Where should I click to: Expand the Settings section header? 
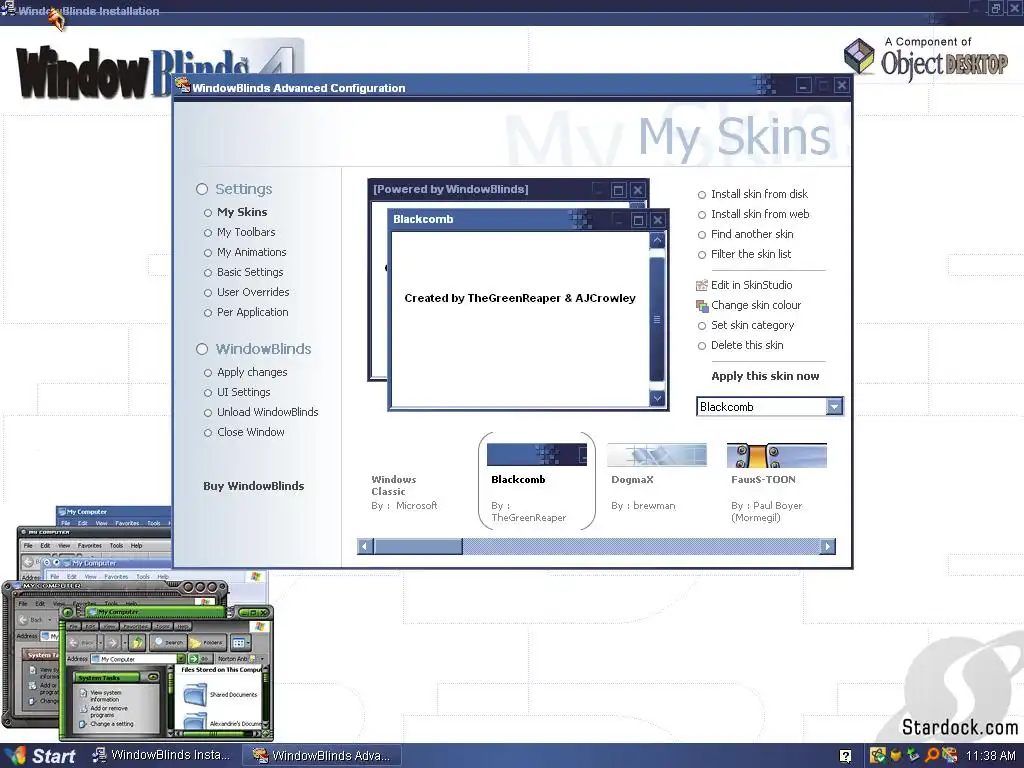coord(234,189)
